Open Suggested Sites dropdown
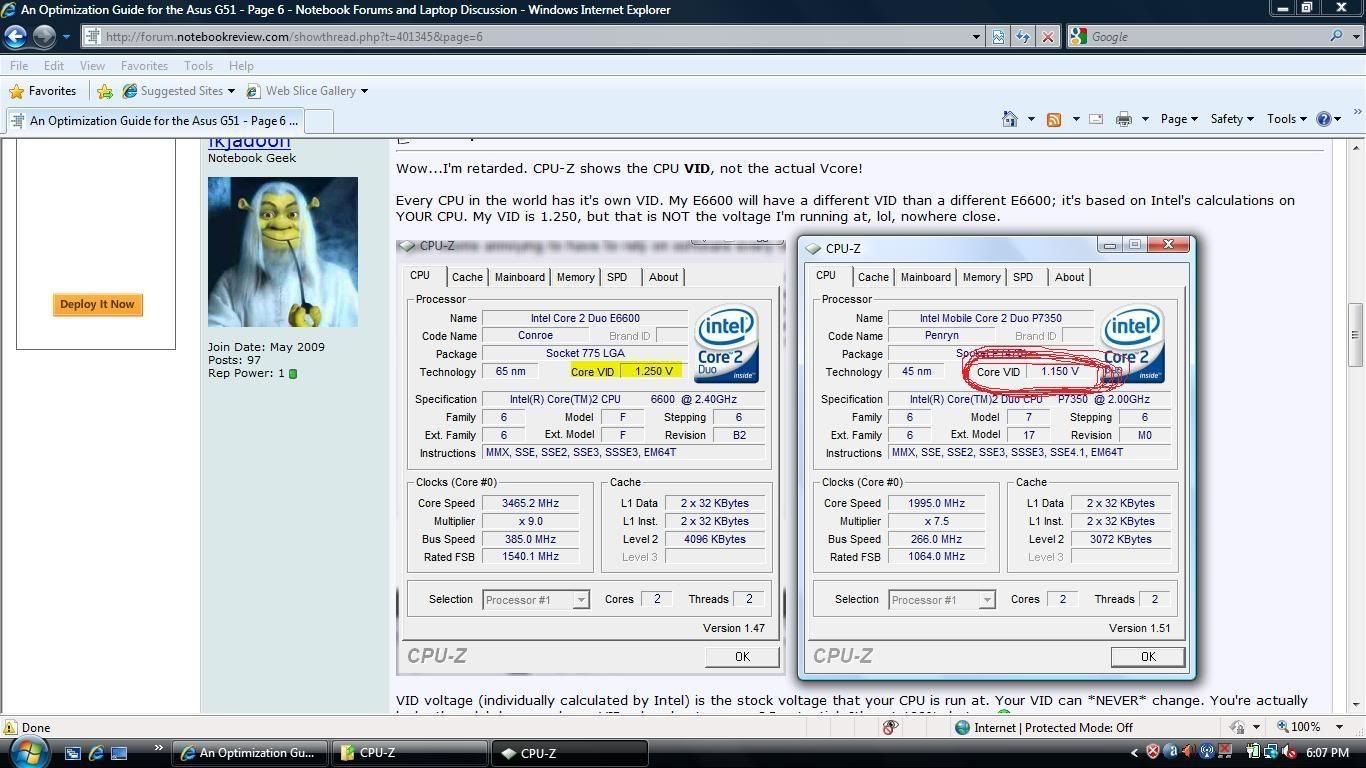This screenshot has width=1366, height=768. click(x=179, y=91)
